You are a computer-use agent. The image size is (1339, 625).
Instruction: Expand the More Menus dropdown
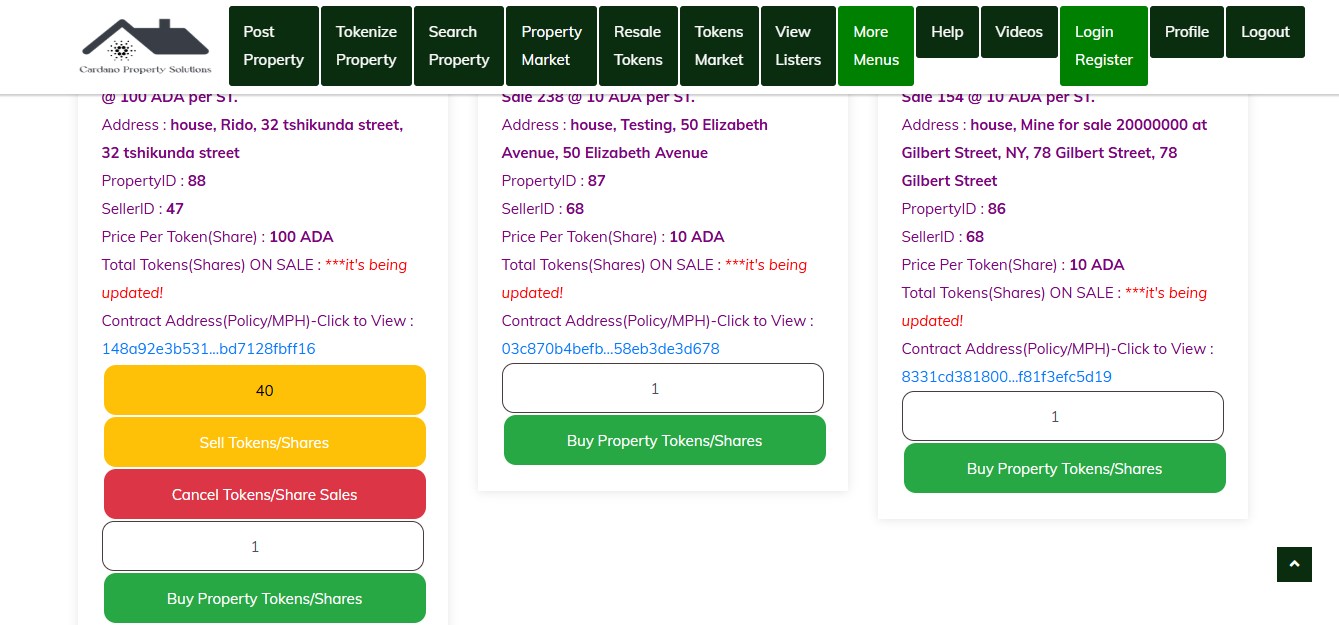[x=876, y=46]
